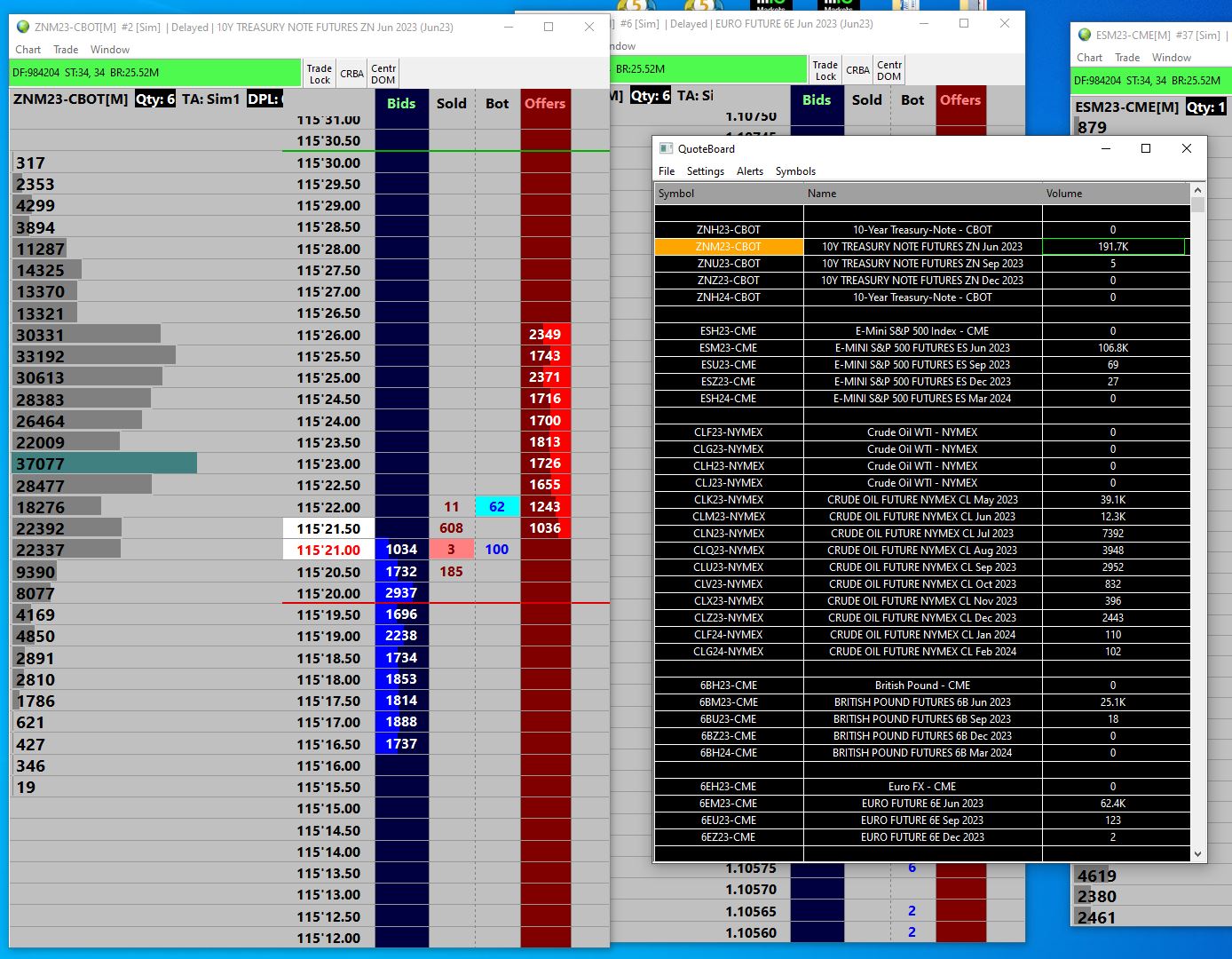The width and height of the screenshot is (1232, 959).
Task: Click the 608 sold cell at 115'21.50
Action: tap(452, 528)
